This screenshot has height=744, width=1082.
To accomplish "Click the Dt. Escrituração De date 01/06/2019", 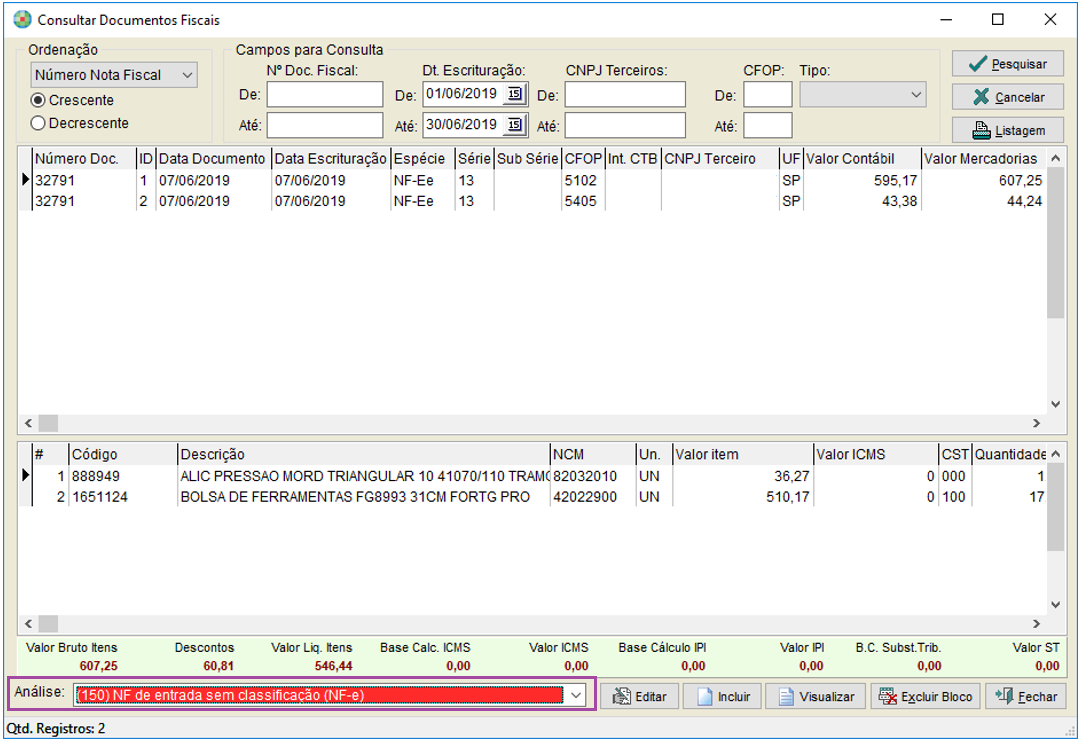I will point(462,94).
